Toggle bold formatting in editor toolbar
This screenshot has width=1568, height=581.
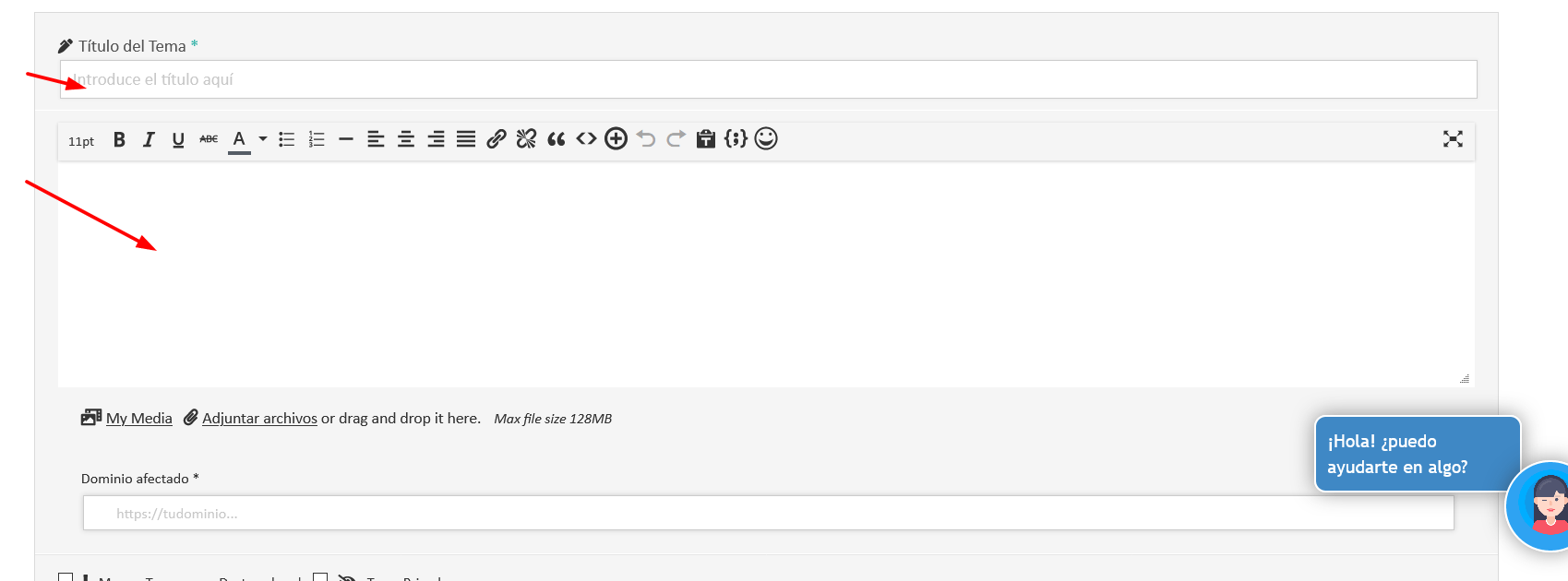coord(119,139)
